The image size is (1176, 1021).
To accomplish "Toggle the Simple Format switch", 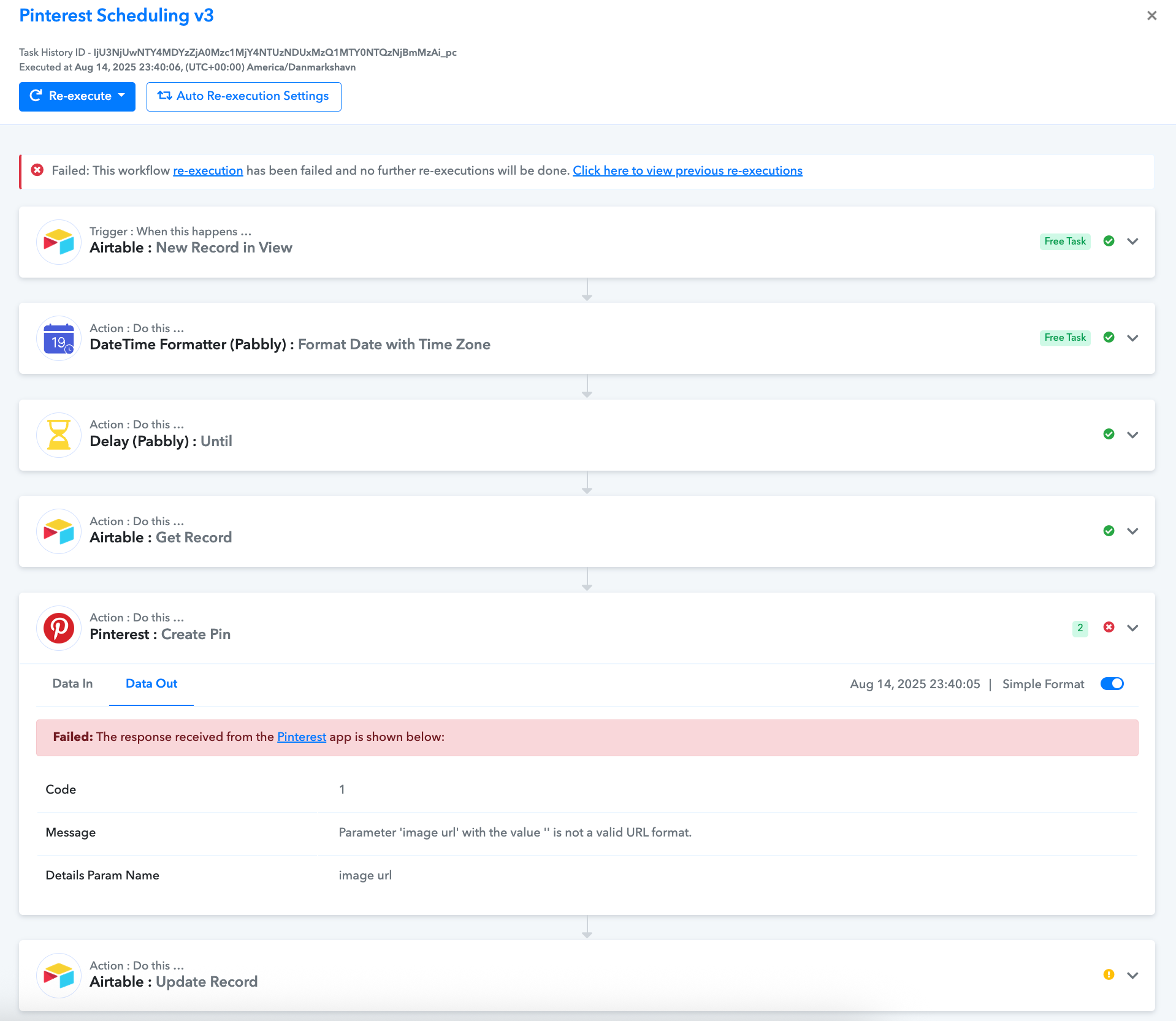I will 1112,684.
